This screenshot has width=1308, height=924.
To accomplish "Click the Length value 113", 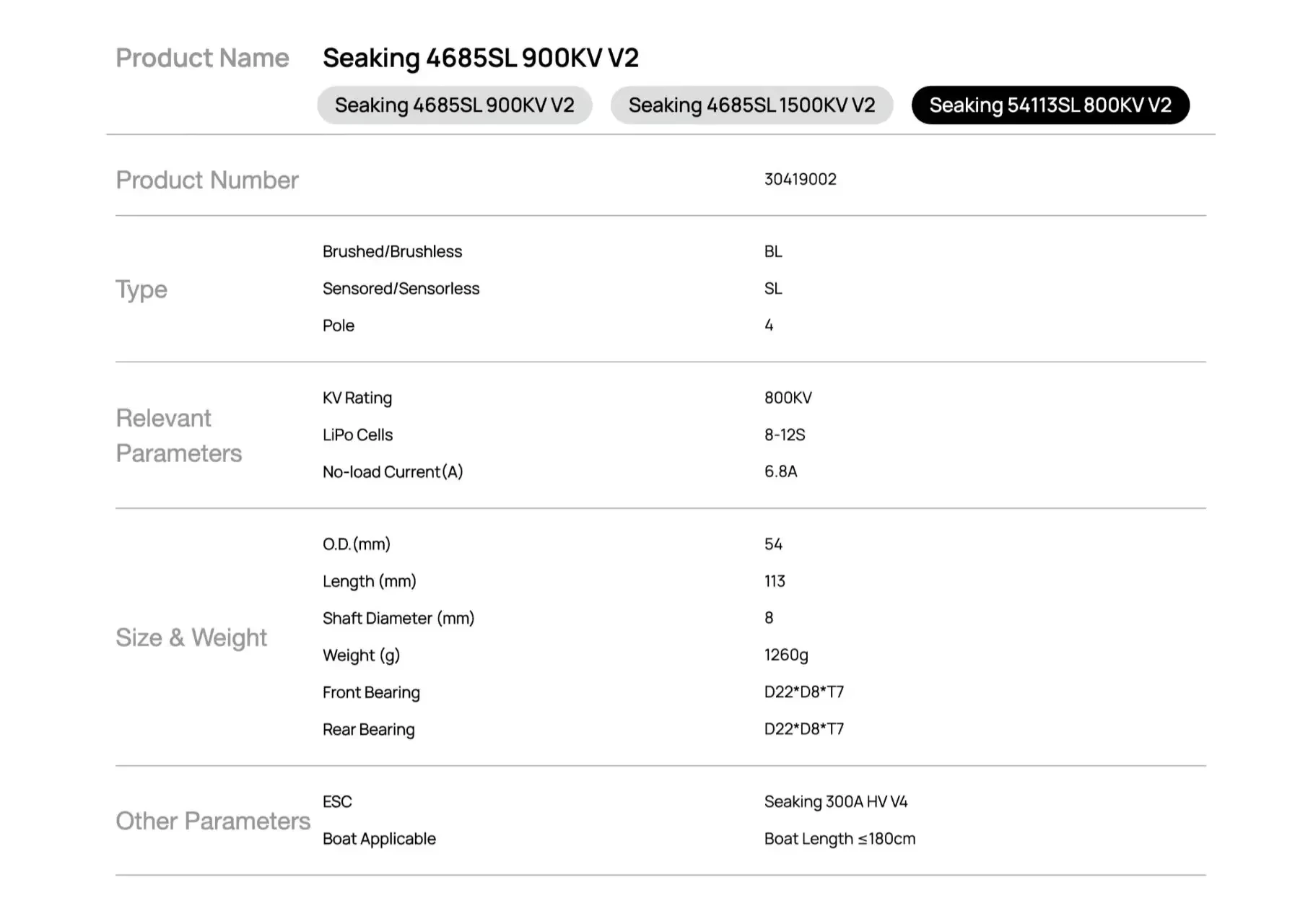I will [x=775, y=581].
